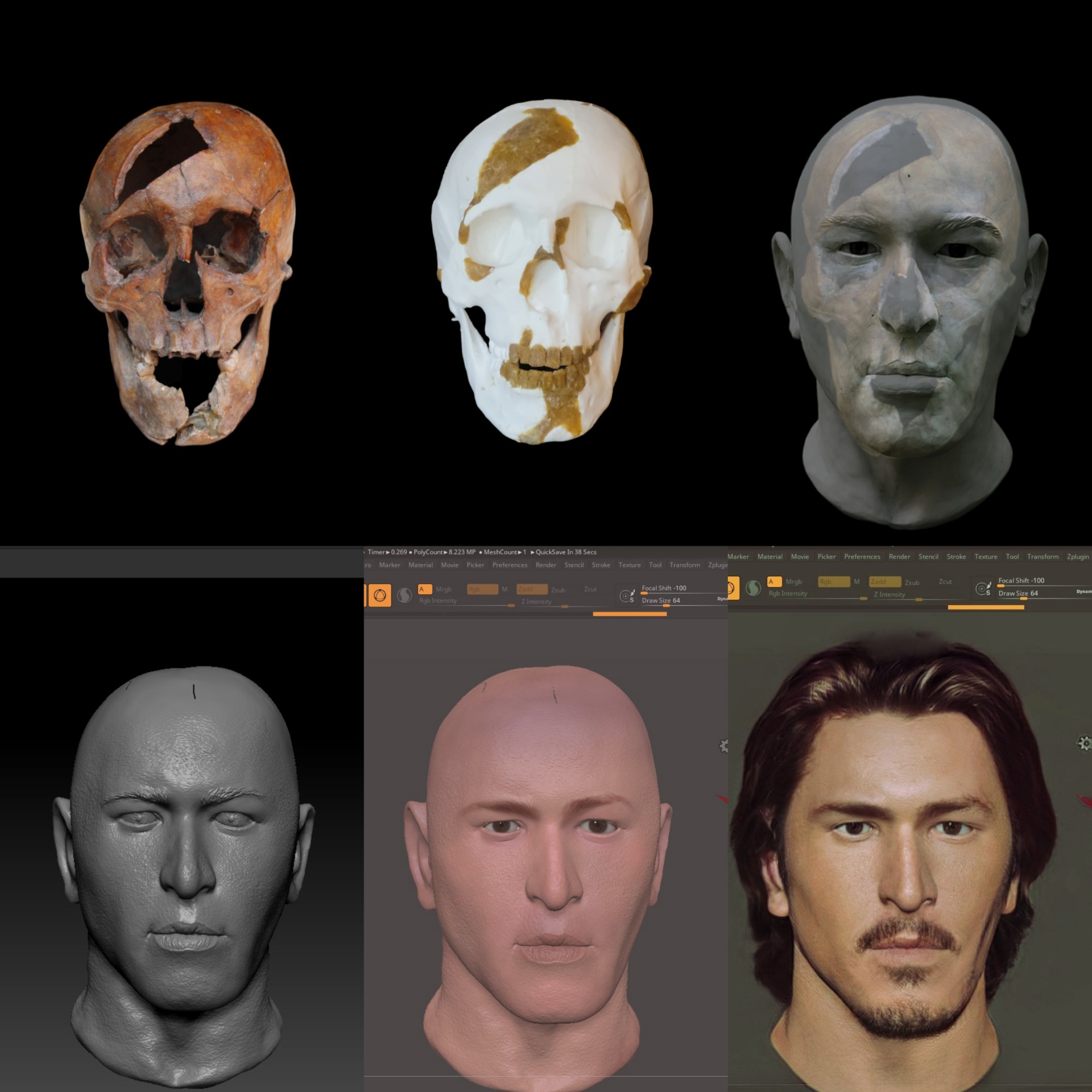Click the orange gyro icon above long-haired portrait

tap(733, 588)
